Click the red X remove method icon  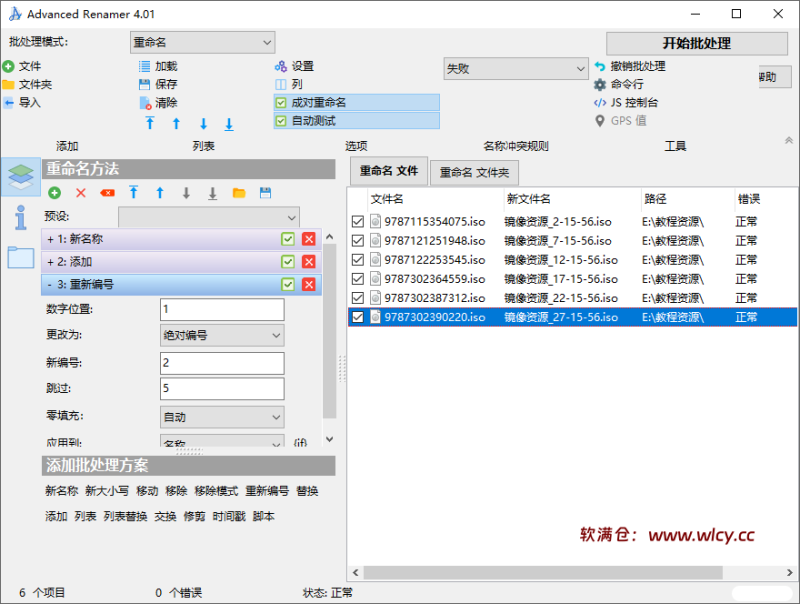[x=81, y=193]
